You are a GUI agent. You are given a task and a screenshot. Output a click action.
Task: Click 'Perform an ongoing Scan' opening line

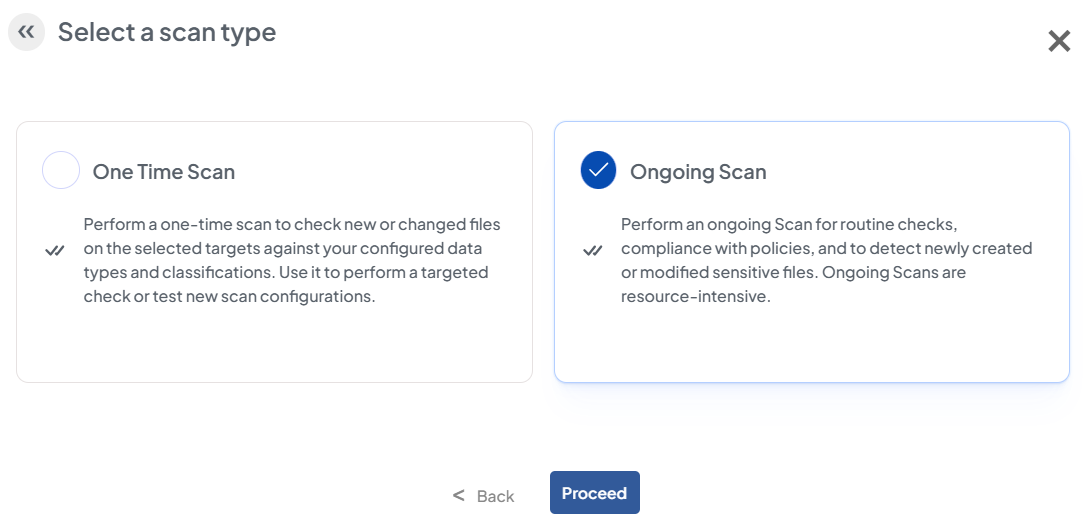[735, 224]
